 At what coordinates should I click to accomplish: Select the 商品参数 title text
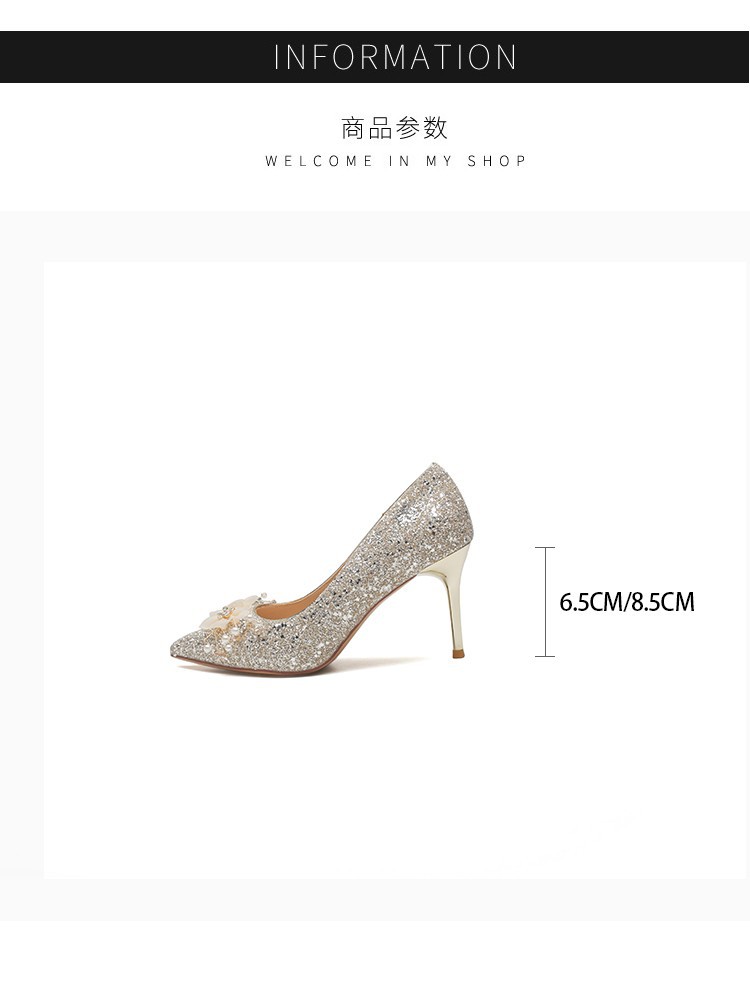coord(395,128)
